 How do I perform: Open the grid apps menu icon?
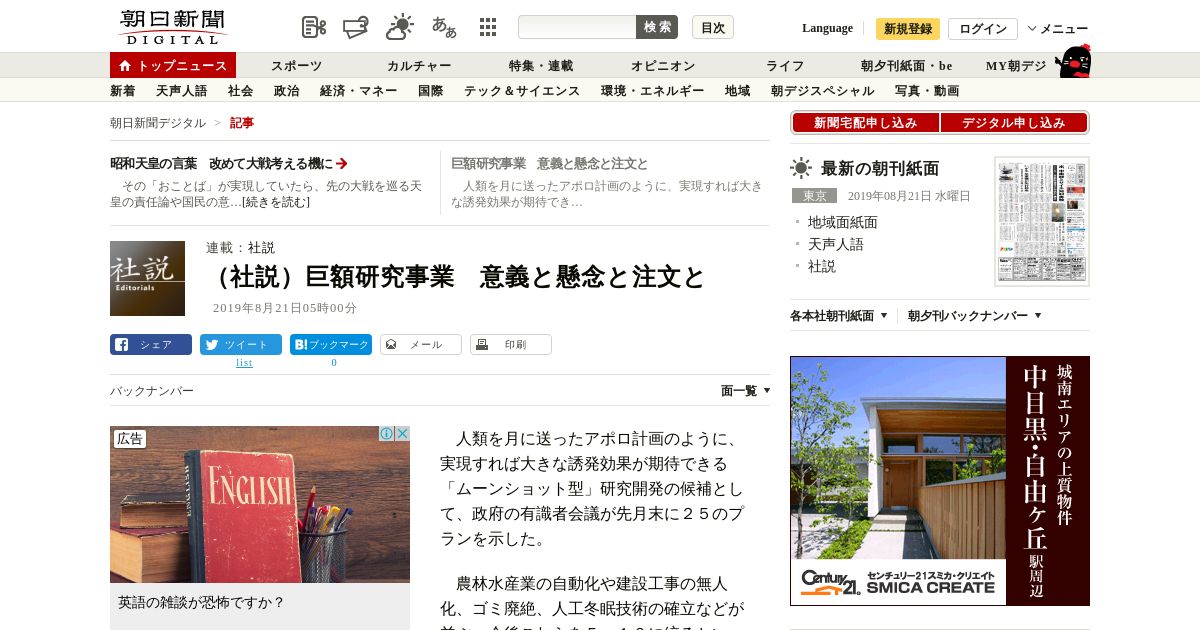pyautogui.click(x=488, y=27)
